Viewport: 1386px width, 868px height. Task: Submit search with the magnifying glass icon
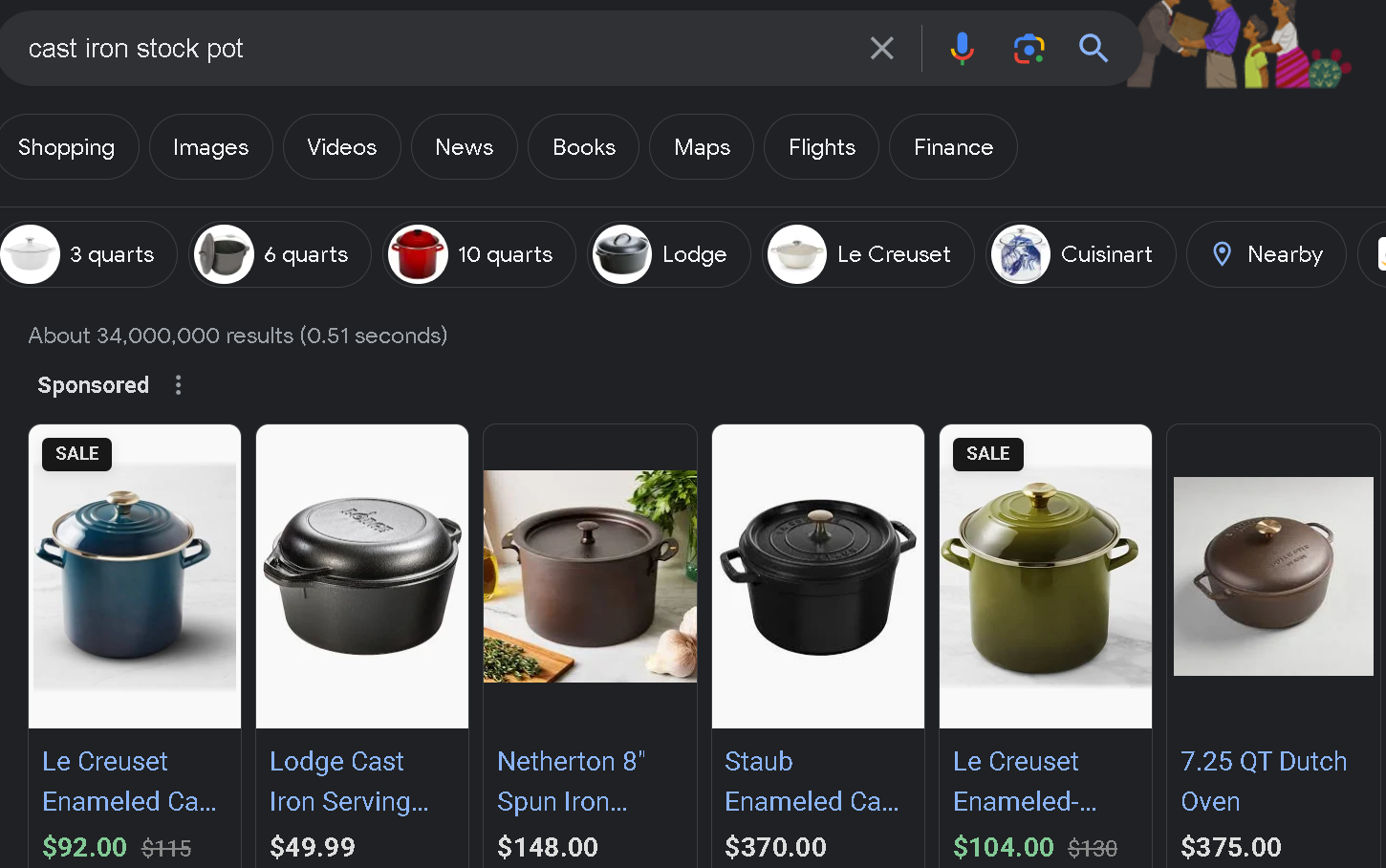pyautogui.click(x=1094, y=48)
